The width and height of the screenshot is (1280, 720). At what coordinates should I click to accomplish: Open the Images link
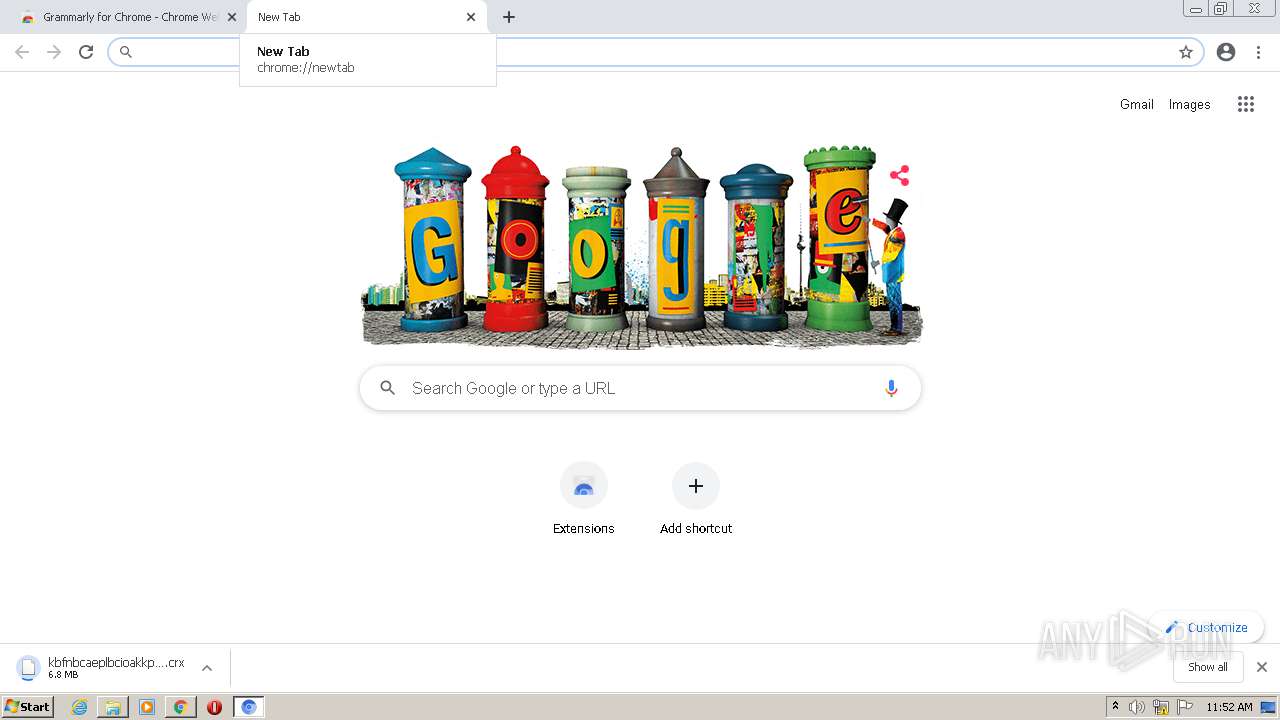coord(1190,104)
